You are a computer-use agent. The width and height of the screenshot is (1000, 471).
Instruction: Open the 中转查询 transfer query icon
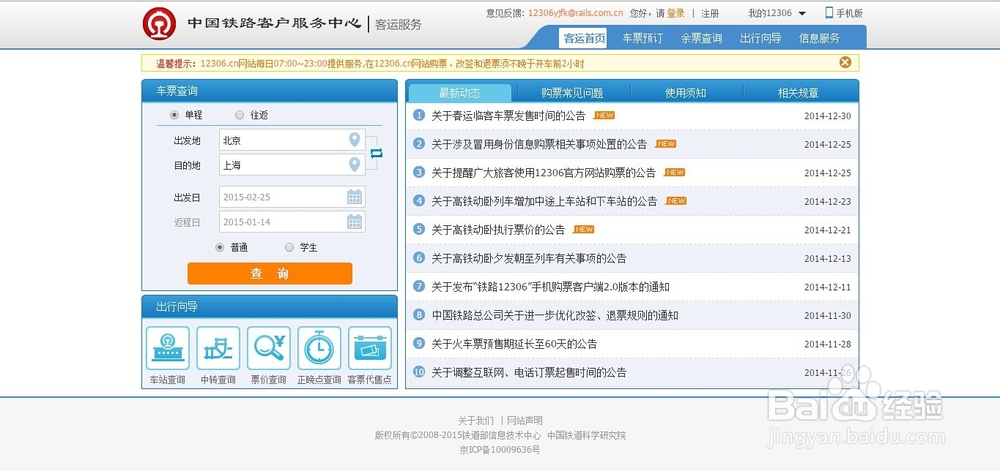coord(218,348)
